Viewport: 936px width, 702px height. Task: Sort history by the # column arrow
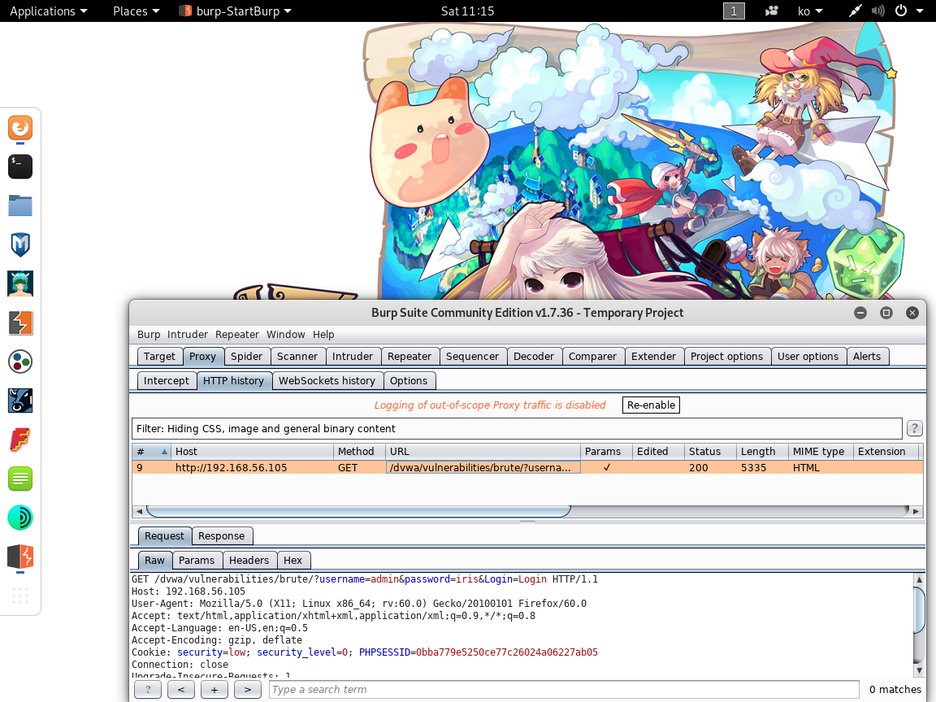tap(164, 451)
